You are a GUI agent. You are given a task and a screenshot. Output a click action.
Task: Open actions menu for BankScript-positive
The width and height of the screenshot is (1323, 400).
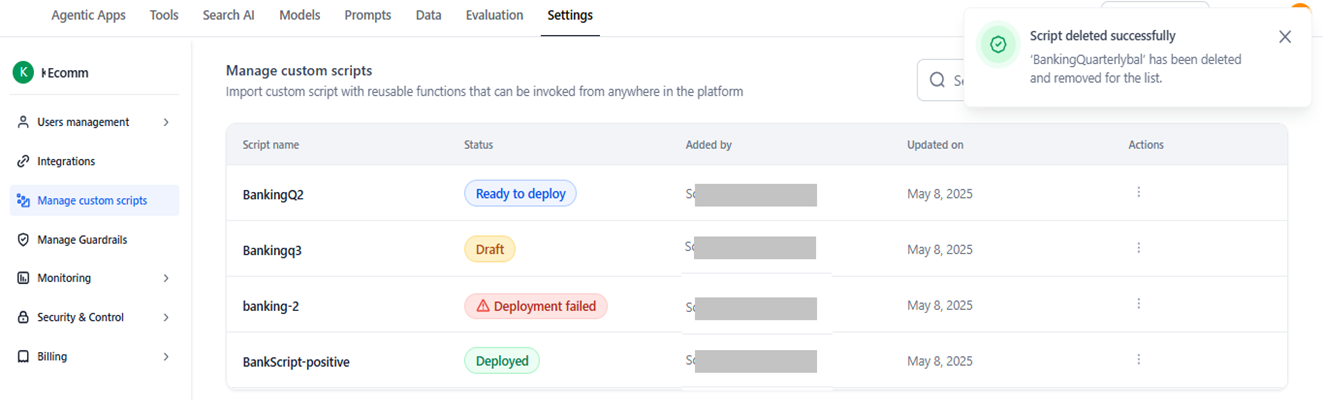pyautogui.click(x=1138, y=360)
